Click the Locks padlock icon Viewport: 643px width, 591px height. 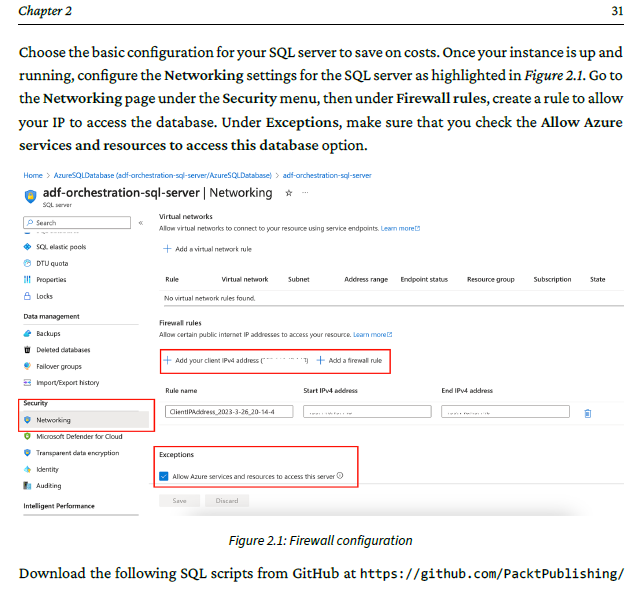pos(27,296)
